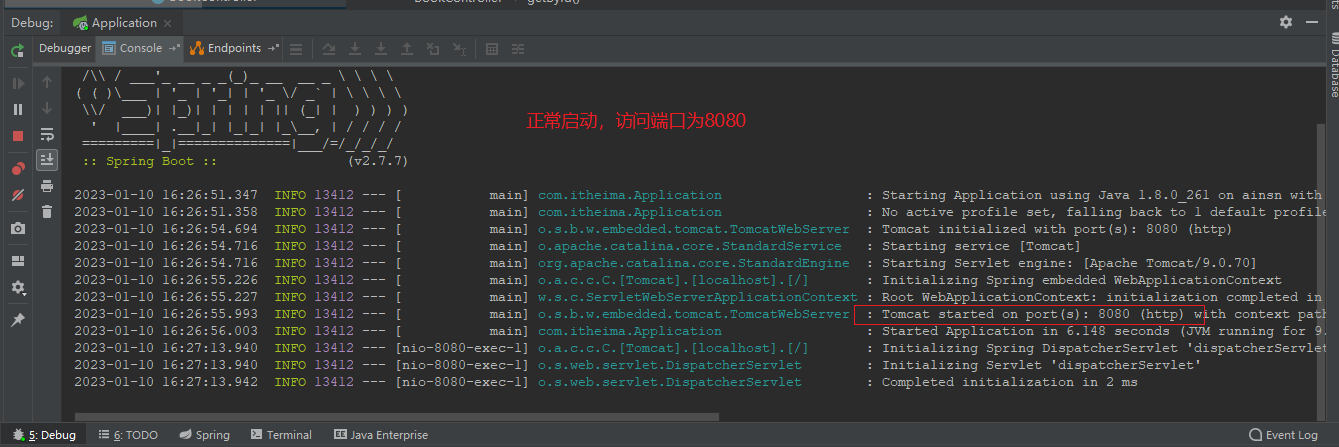Screen dimensions: 1339x447
Task: Open Evaluate Expression calculator
Action: [x=492, y=48]
